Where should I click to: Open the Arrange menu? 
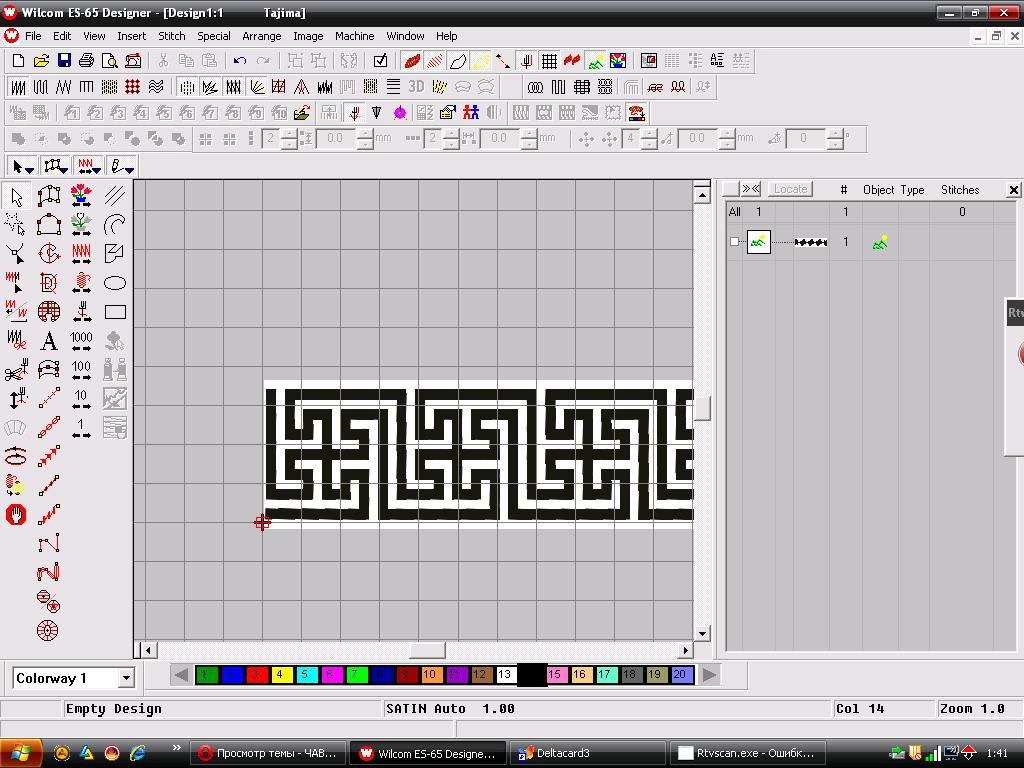[262, 36]
